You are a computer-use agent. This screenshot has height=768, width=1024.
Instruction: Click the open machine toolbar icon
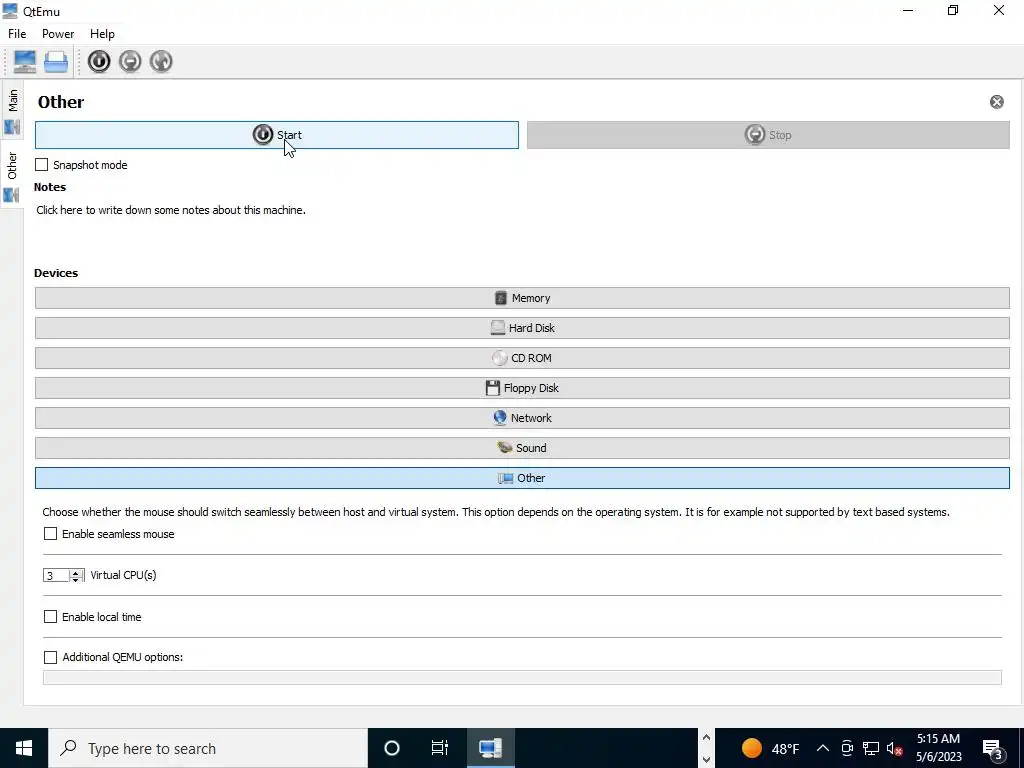56,61
